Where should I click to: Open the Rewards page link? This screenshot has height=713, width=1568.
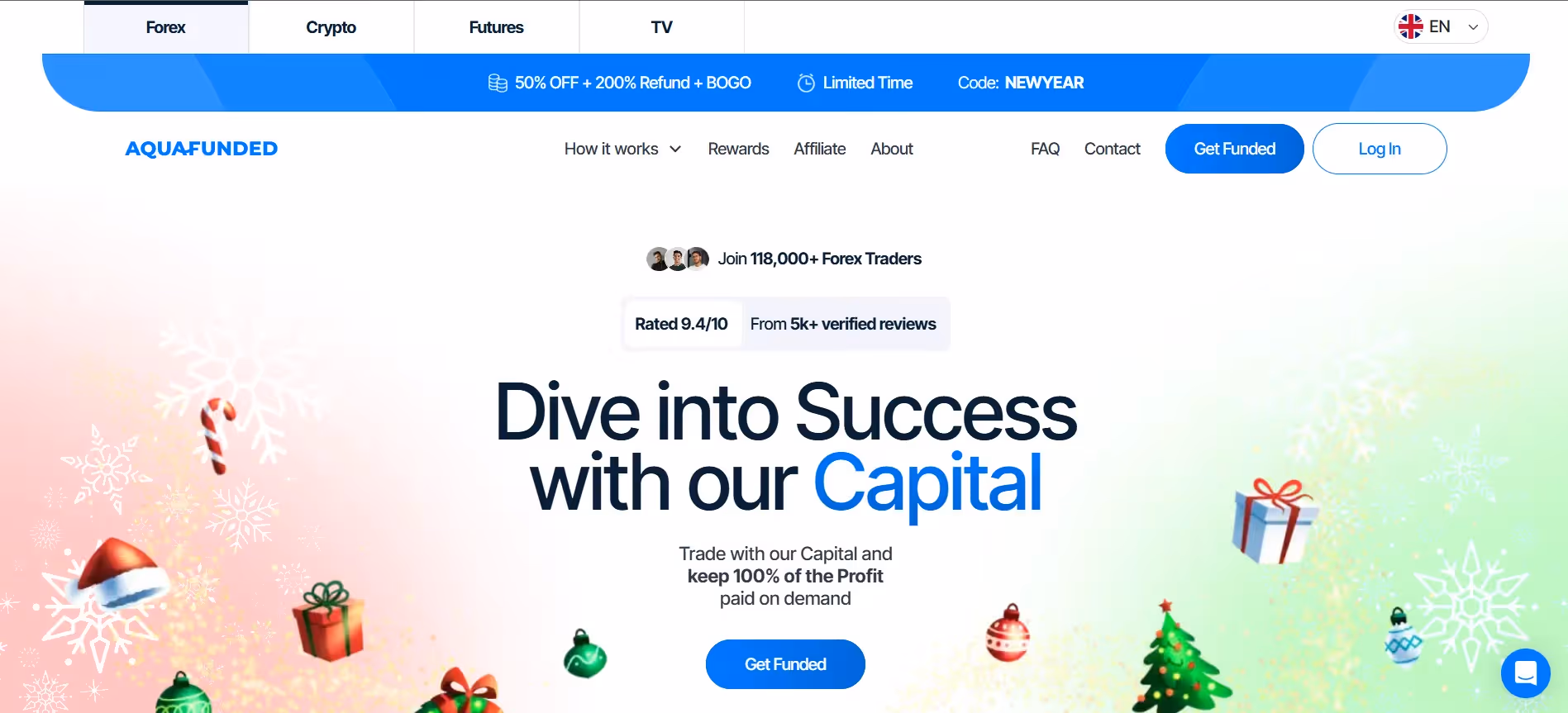coord(738,149)
